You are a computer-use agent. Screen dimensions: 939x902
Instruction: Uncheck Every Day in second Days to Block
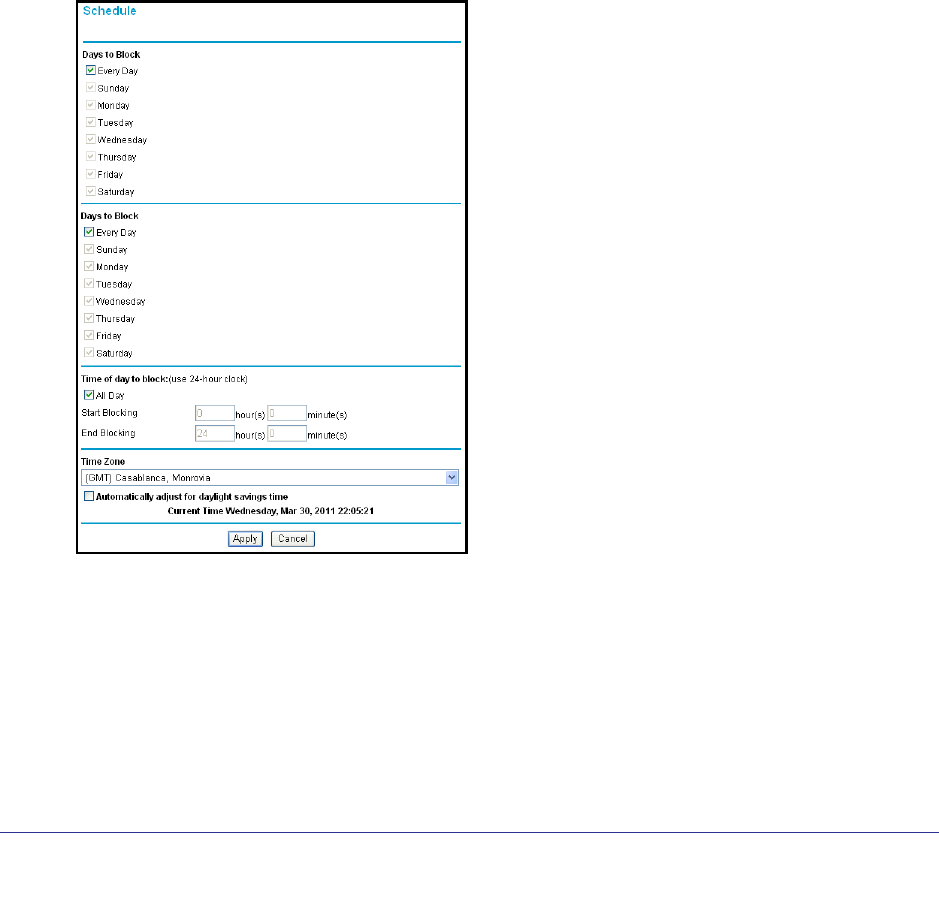click(89, 232)
